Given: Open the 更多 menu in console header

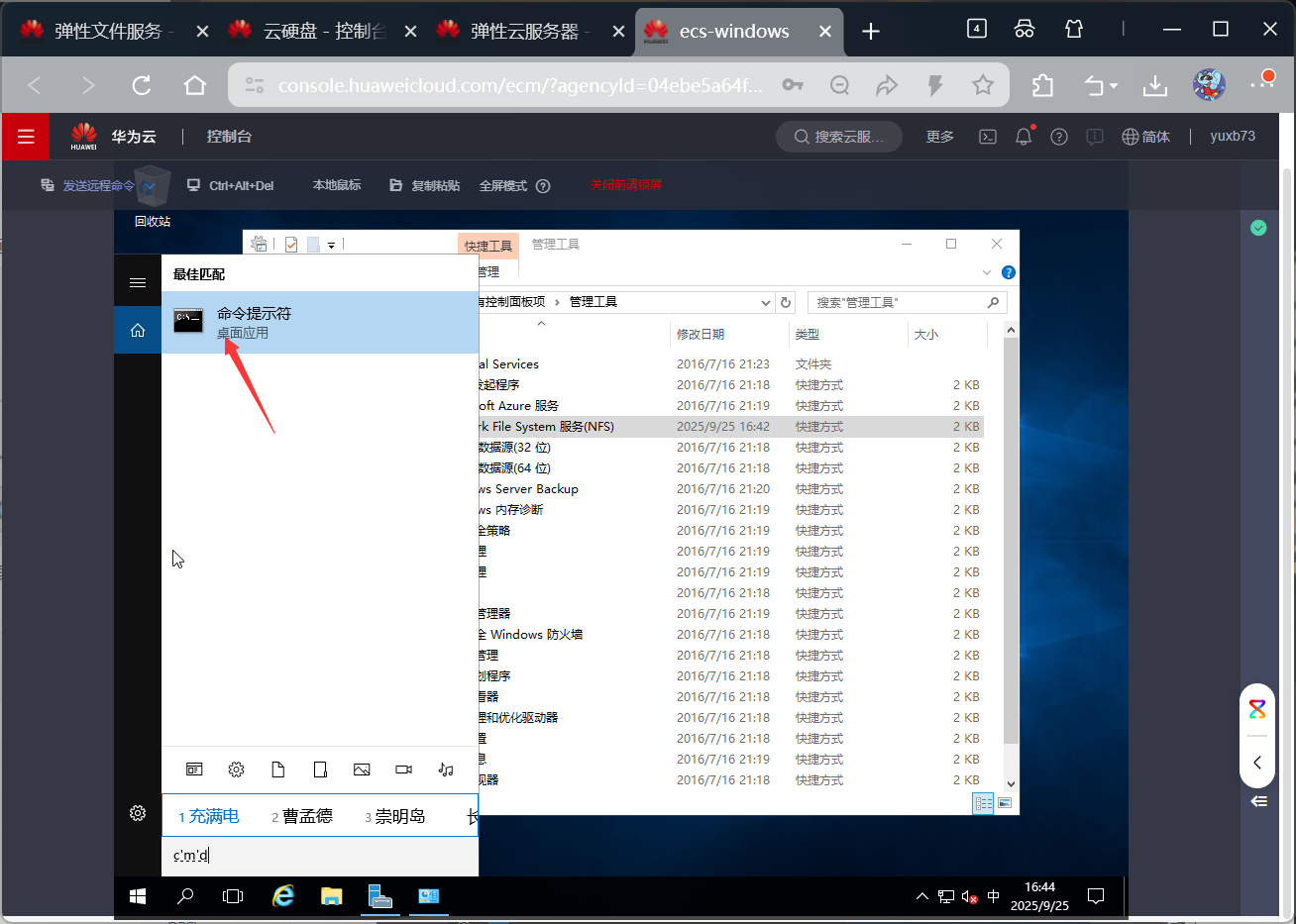Looking at the screenshot, I should [x=939, y=137].
